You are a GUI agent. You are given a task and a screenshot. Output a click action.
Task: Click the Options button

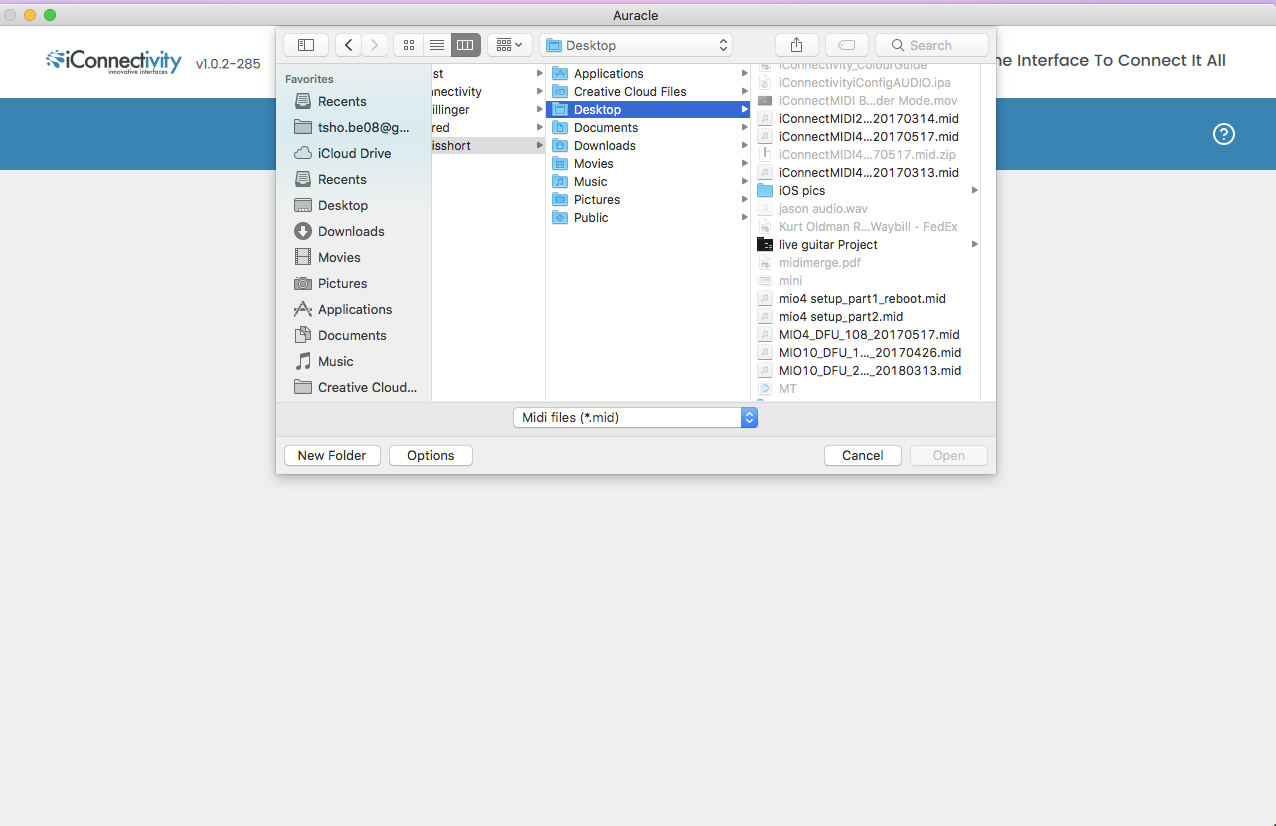431,455
